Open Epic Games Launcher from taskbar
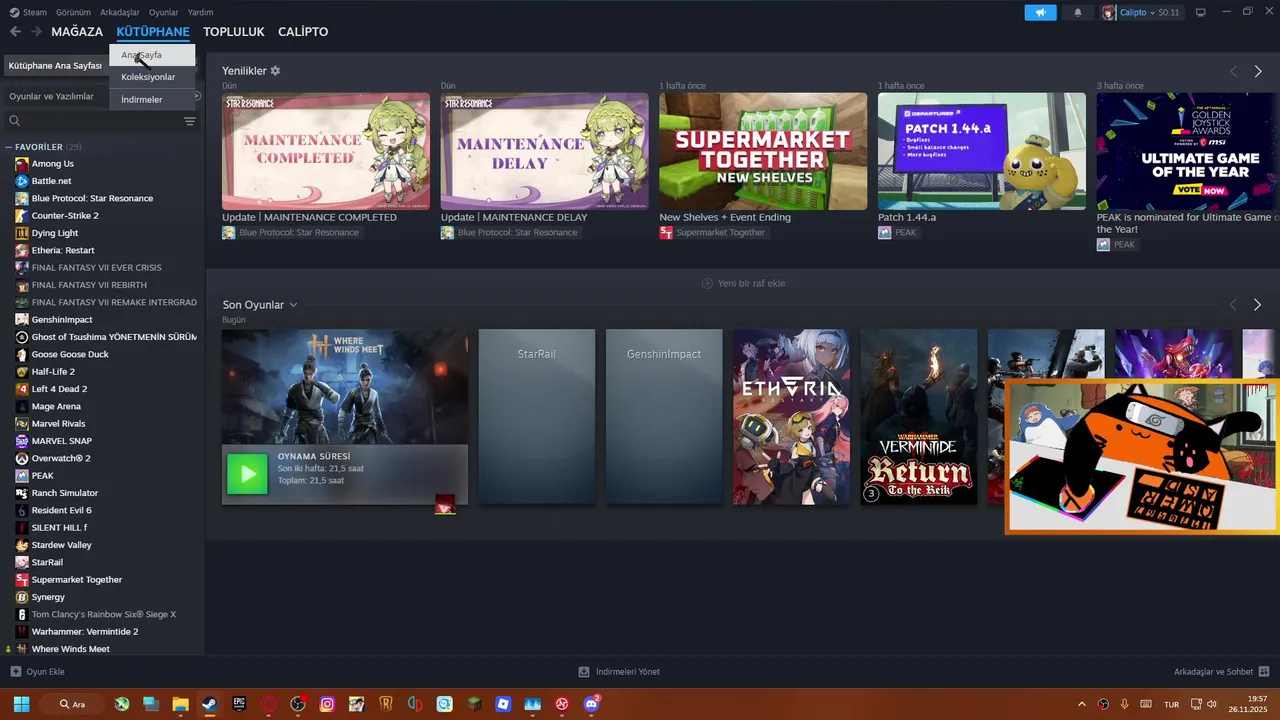 coord(239,704)
